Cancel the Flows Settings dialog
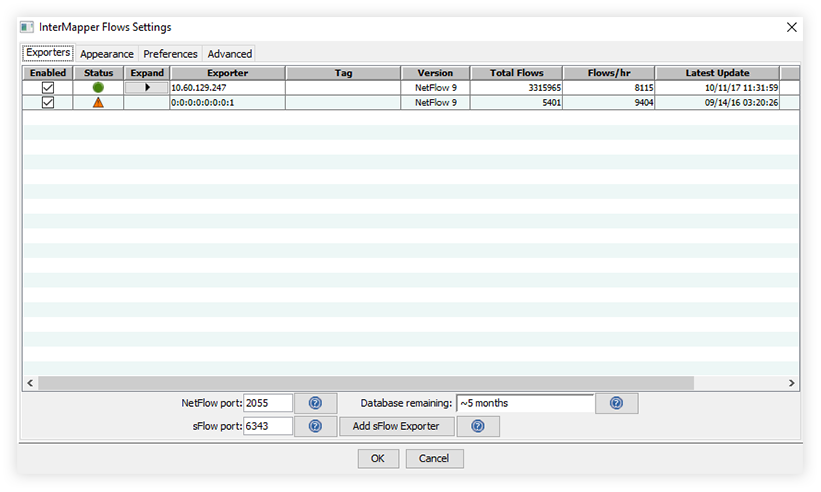The width and height of the screenshot is (821, 492). [x=434, y=459]
